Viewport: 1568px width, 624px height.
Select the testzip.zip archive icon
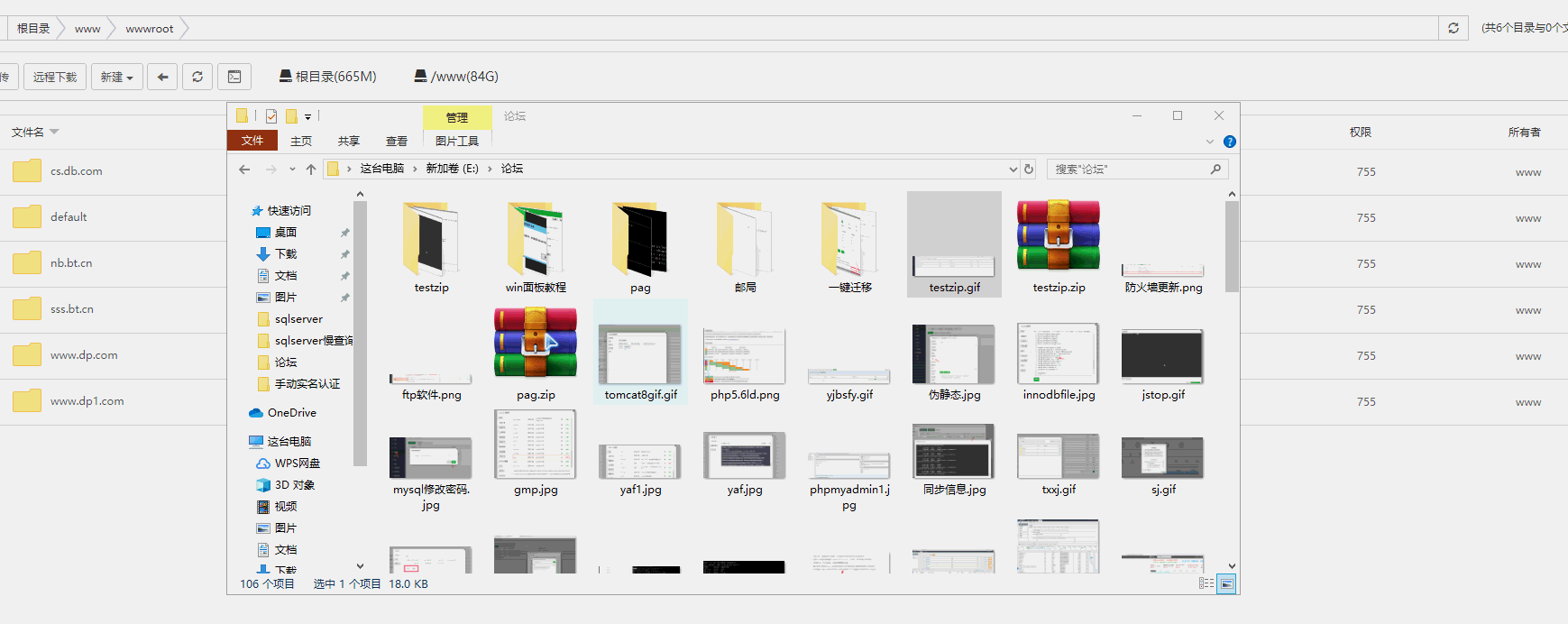pos(1059,237)
